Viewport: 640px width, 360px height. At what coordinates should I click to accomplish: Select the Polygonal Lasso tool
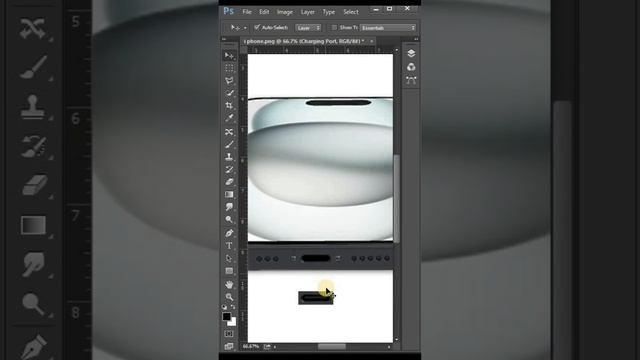tap(229, 80)
